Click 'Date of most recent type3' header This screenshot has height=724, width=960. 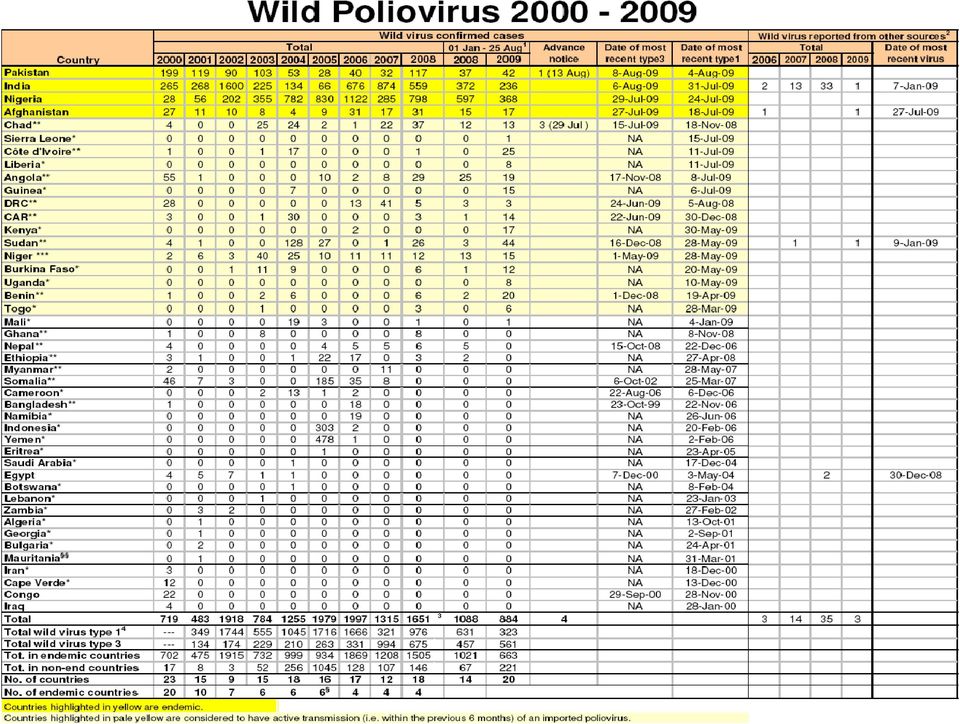click(x=634, y=53)
